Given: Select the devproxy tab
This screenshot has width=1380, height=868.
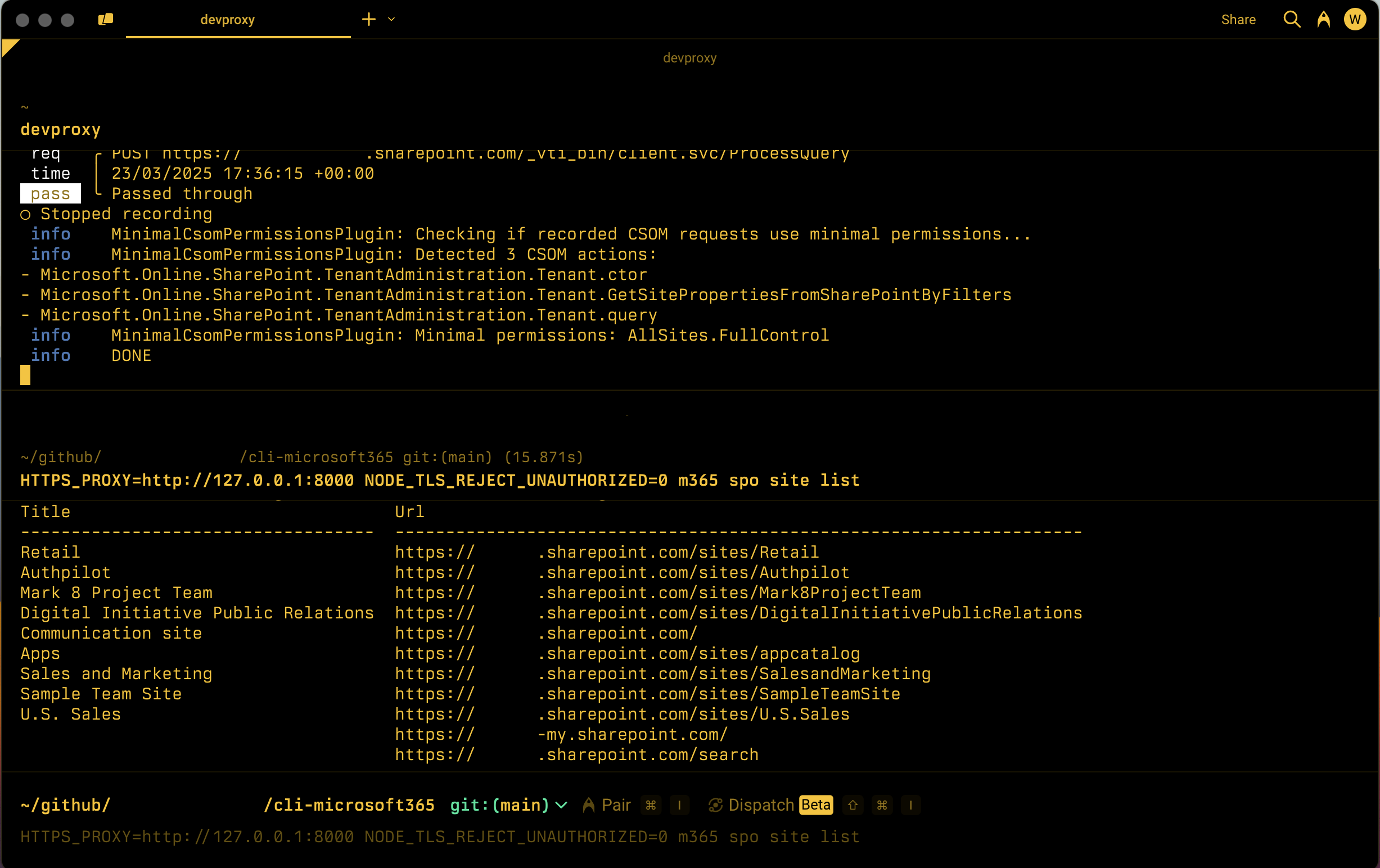Looking at the screenshot, I should (x=228, y=19).
